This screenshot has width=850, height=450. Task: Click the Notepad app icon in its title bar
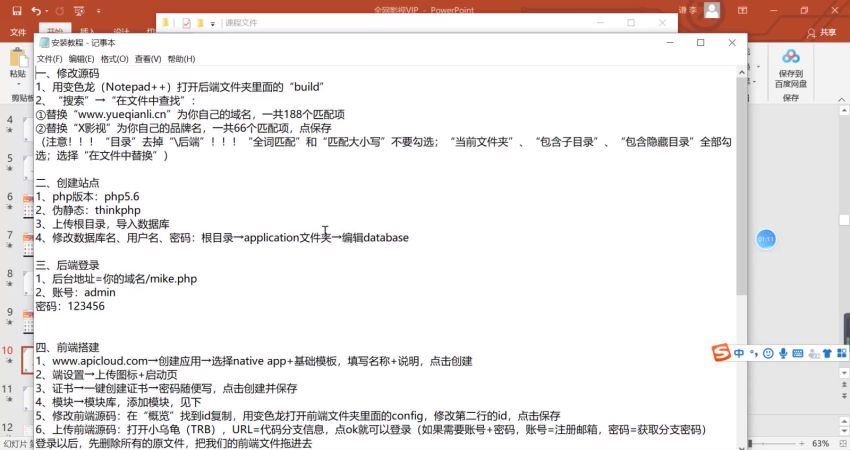point(44,42)
